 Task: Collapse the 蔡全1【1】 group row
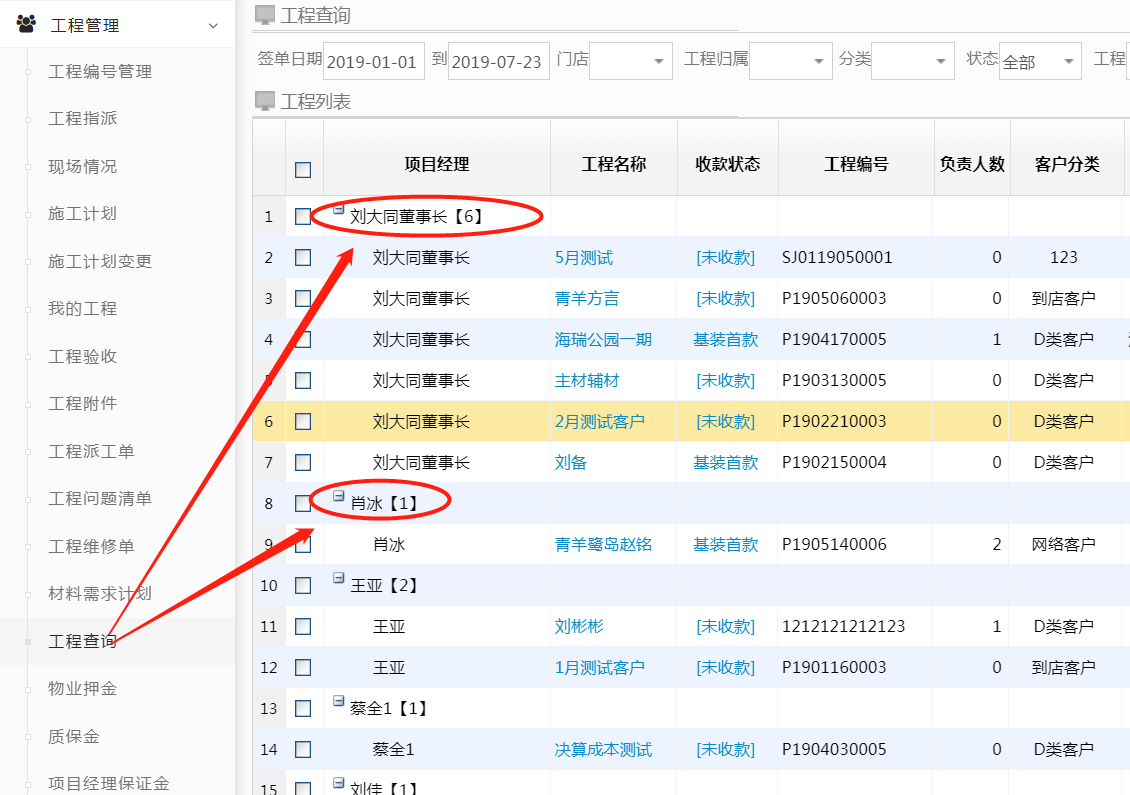coord(339,703)
